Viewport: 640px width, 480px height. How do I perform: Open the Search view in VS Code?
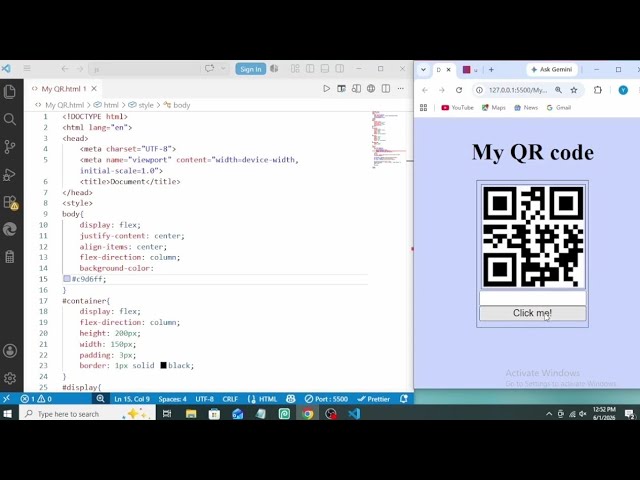[x=10, y=119]
